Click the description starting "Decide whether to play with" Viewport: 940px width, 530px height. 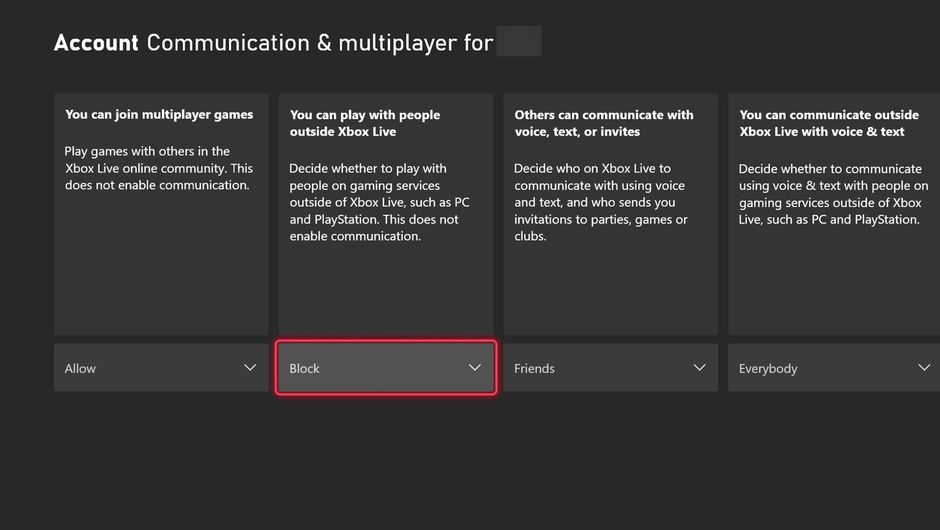pos(381,202)
